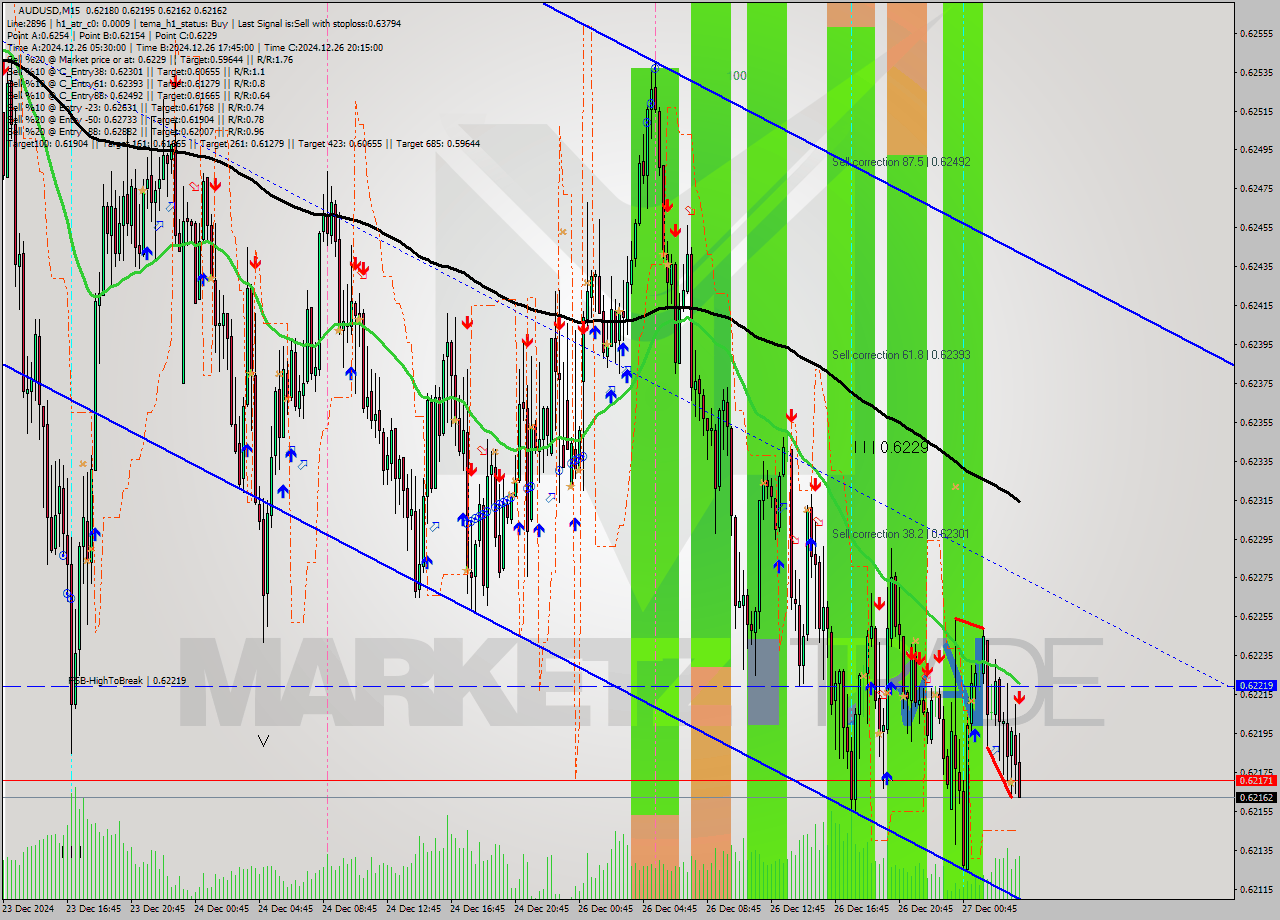The height and width of the screenshot is (920, 1280).
Task: Click the 'V' marker below the FSB line
Action: pos(263,741)
